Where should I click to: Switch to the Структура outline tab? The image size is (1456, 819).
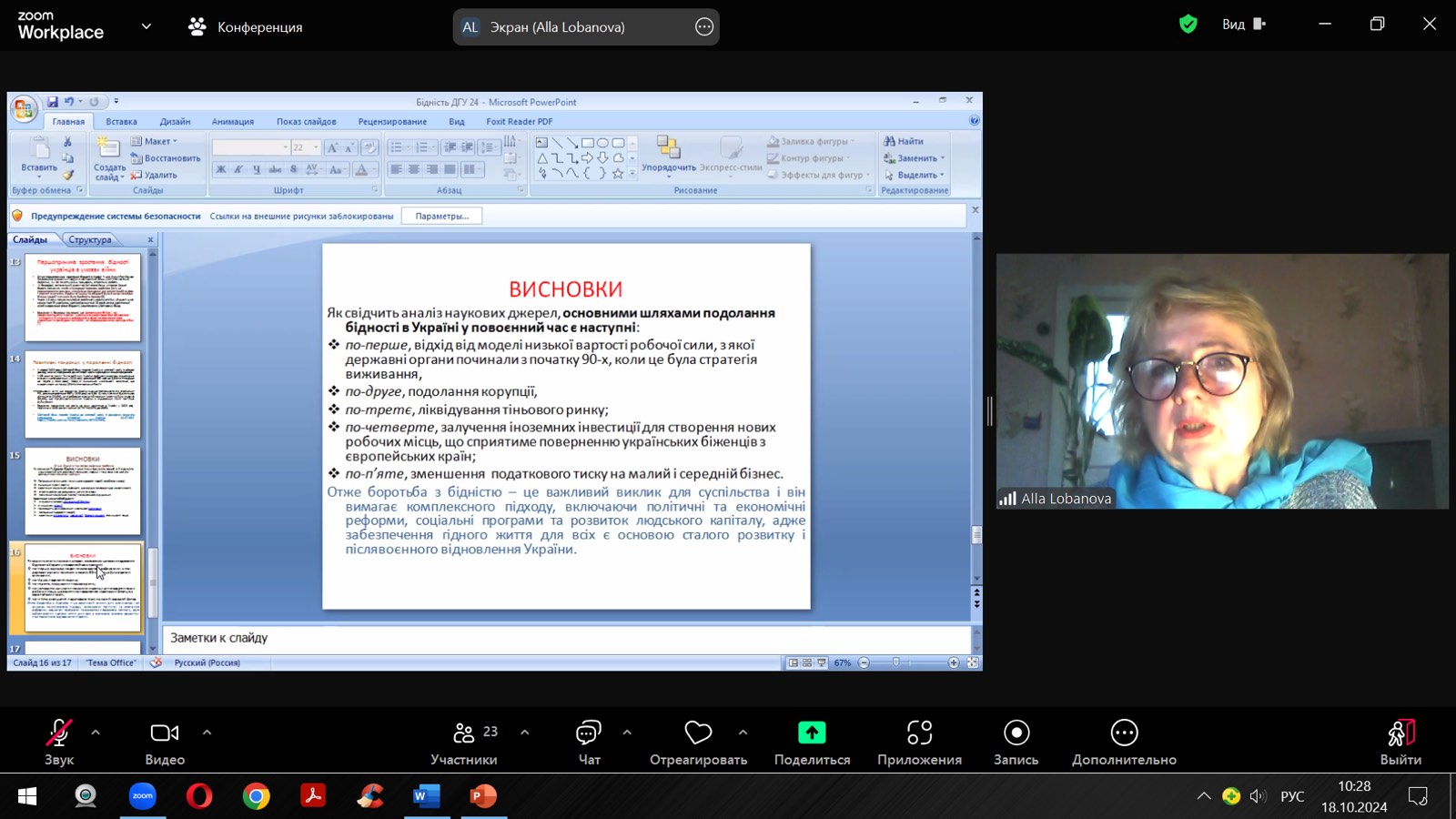click(90, 239)
